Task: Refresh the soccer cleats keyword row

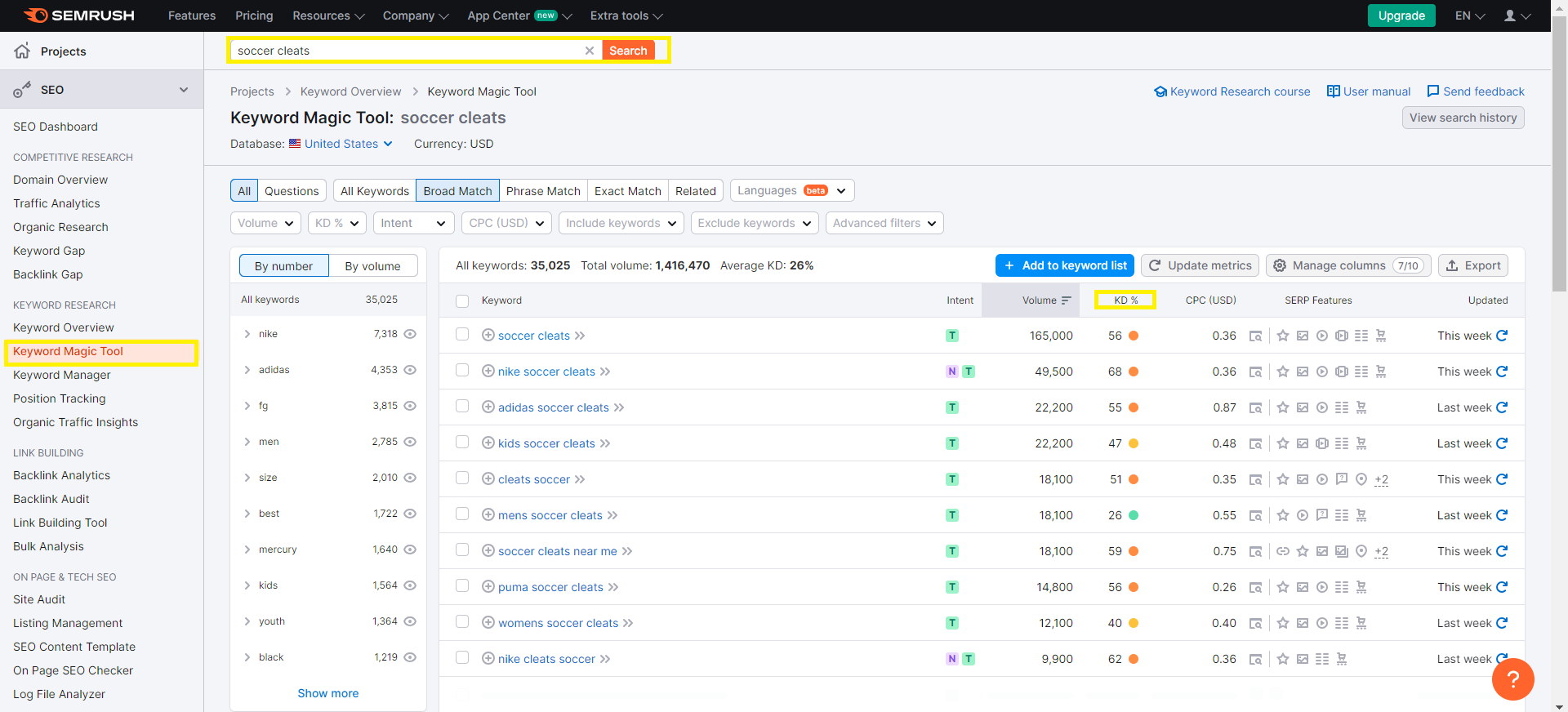Action: point(1502,336)
